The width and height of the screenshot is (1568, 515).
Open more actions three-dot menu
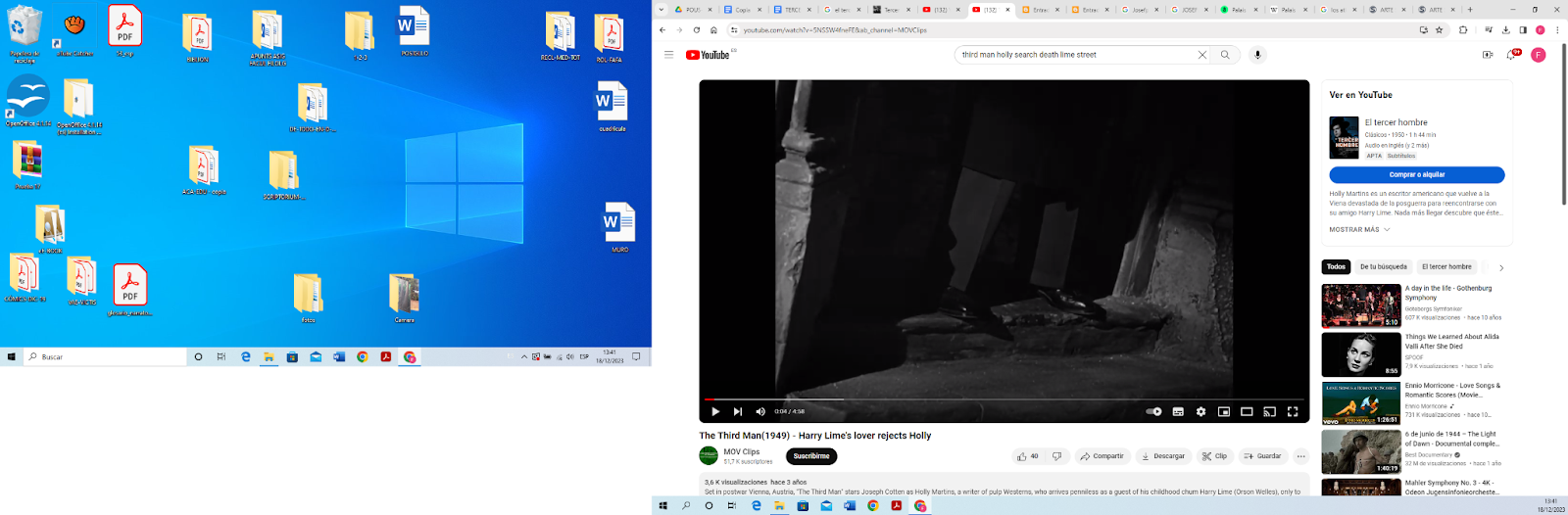pos(1300,456)
